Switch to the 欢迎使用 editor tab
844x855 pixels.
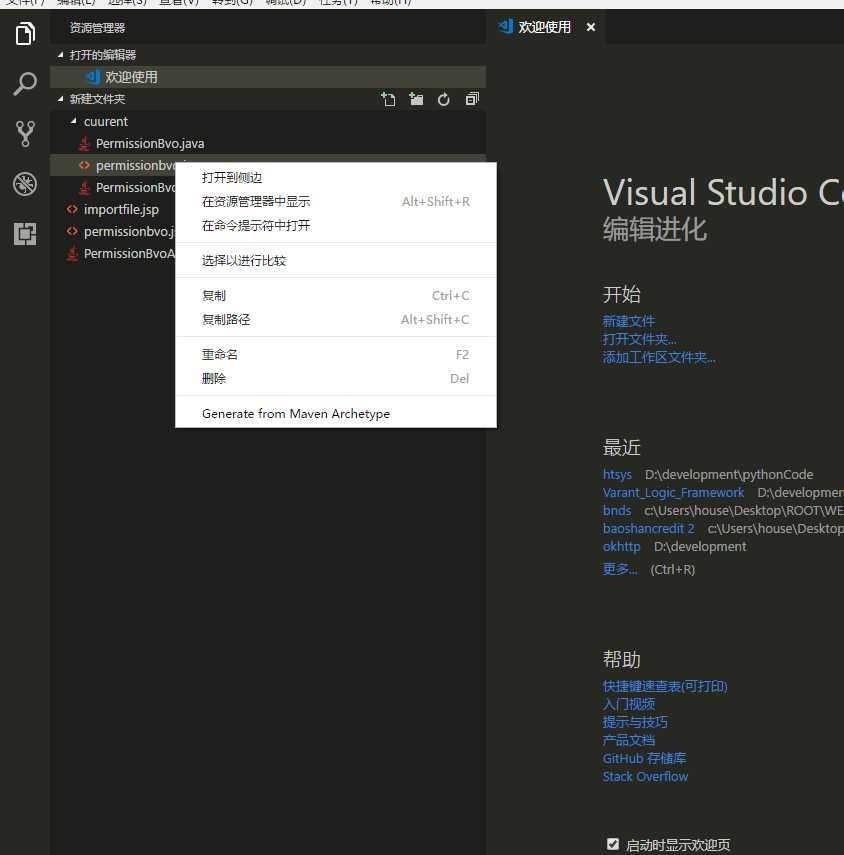point(544,27)
